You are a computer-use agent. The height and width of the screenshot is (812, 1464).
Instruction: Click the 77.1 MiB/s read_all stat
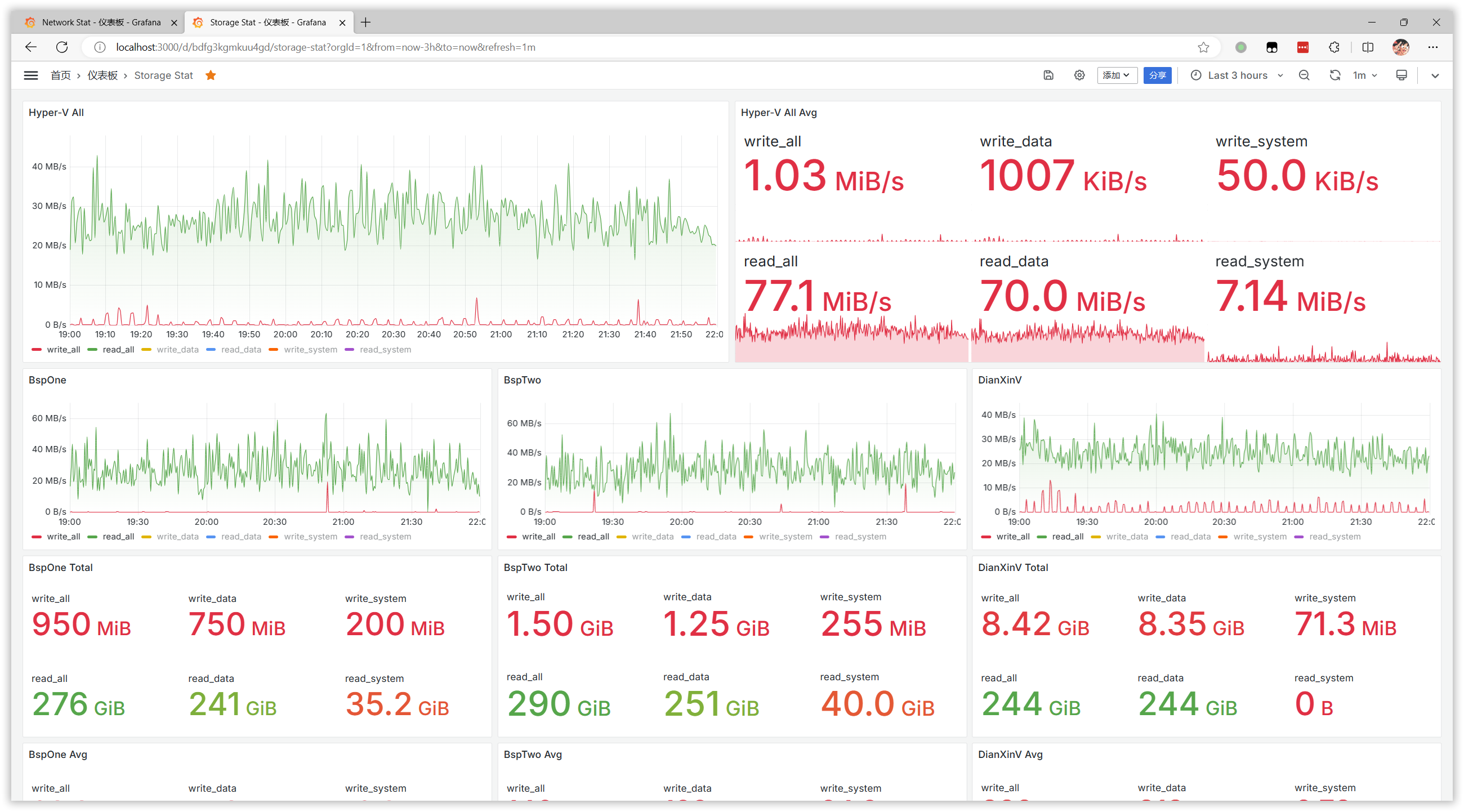(817, 297)
